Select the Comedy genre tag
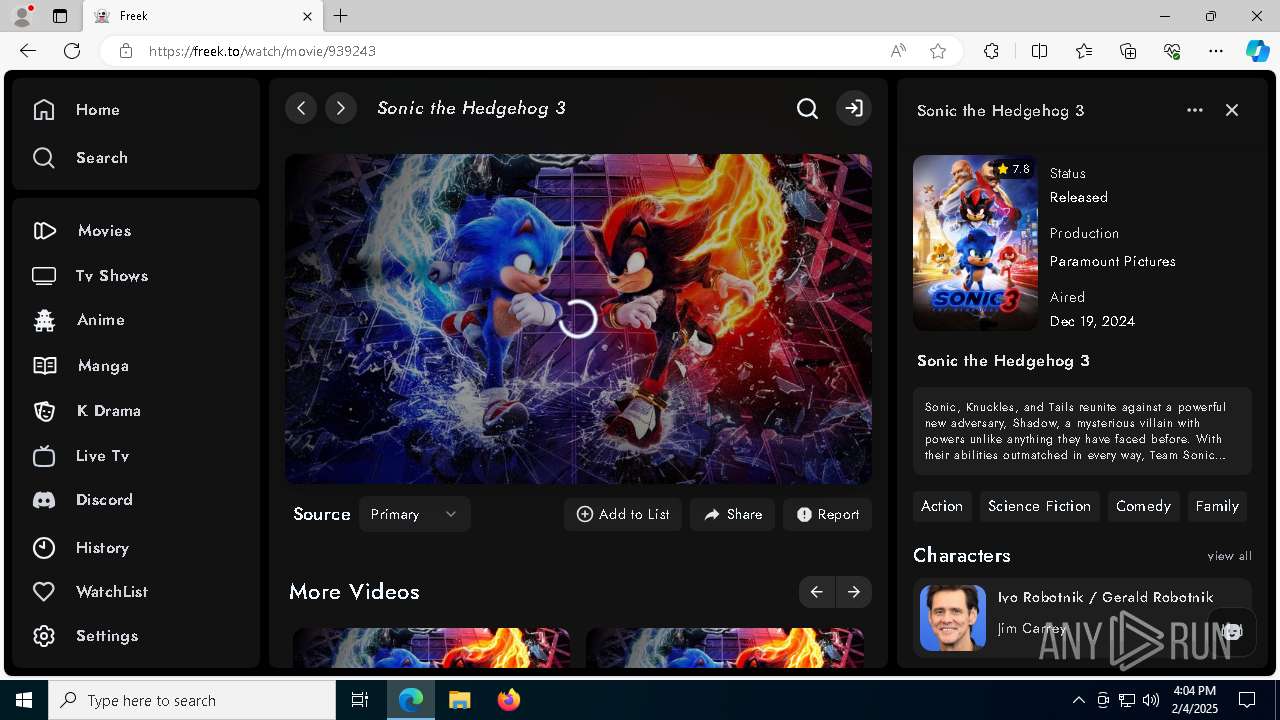 pyautogui.click(x=1143, y=506)
